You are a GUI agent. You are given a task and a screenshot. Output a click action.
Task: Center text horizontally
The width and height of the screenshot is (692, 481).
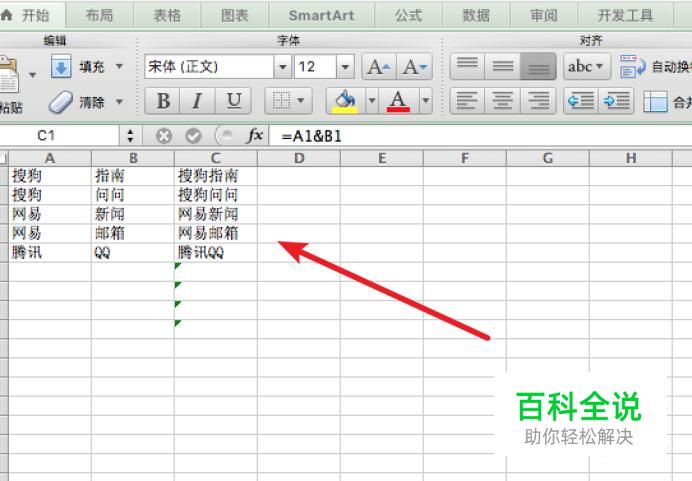coord(503,101)
